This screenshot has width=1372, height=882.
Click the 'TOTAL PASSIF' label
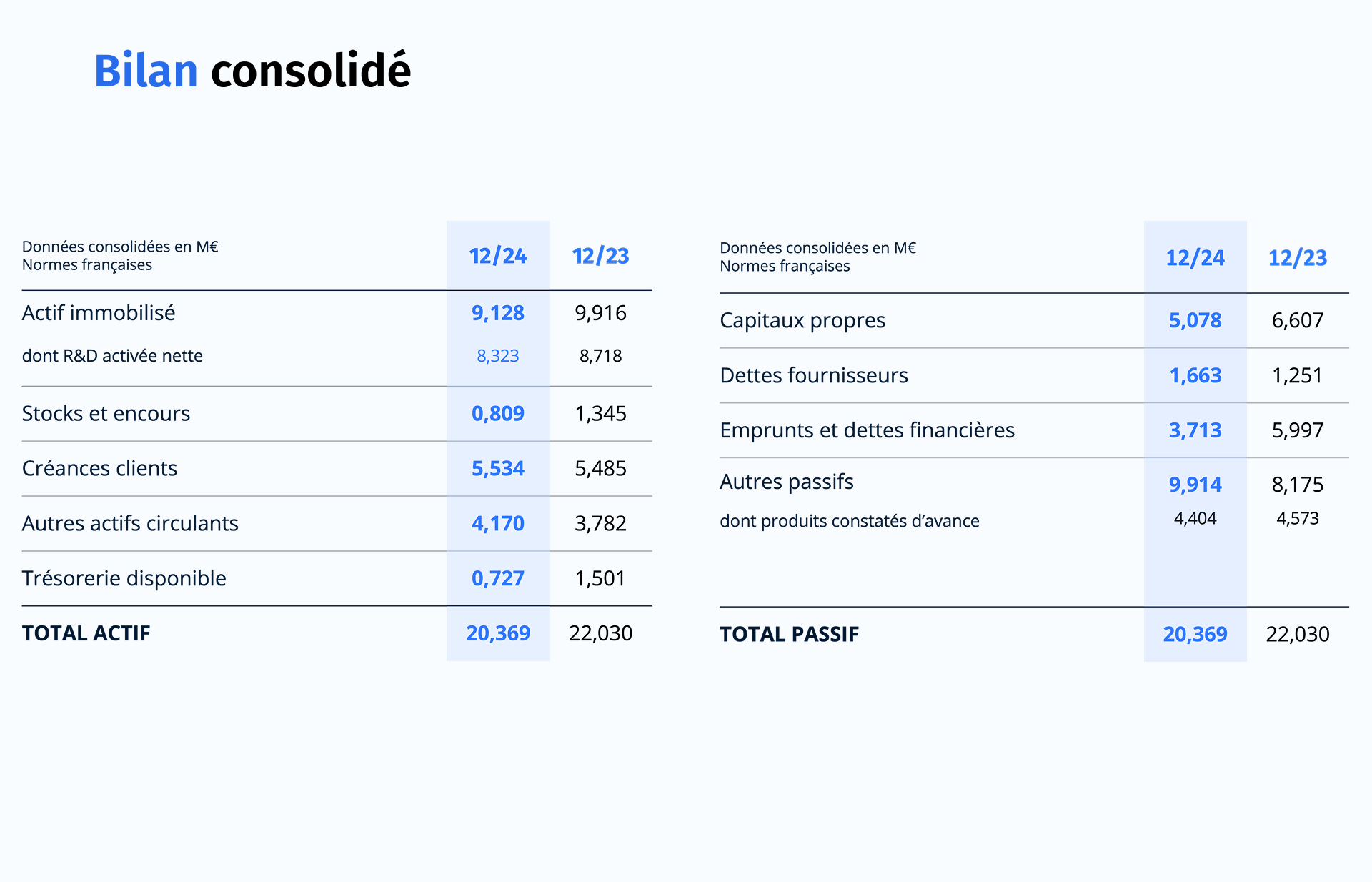(789, 635)
